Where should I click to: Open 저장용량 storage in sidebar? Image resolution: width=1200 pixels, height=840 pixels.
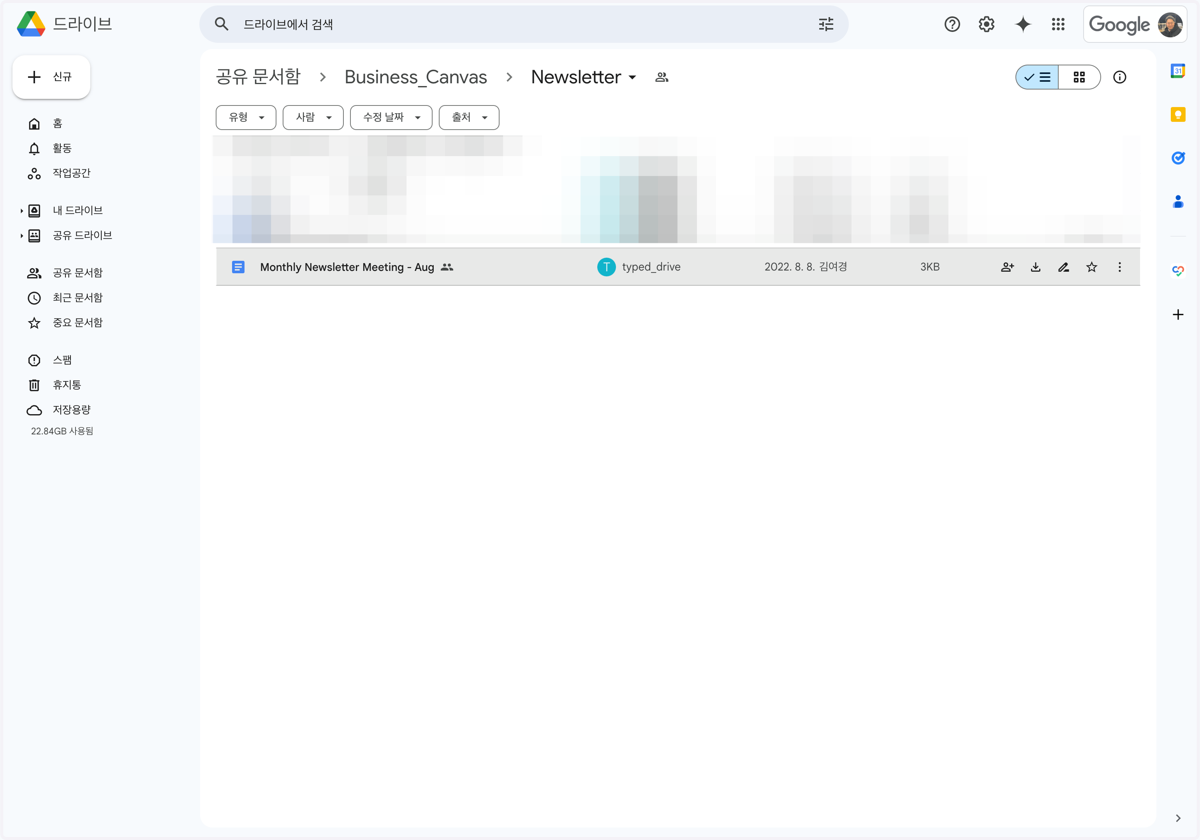point(71,410)
